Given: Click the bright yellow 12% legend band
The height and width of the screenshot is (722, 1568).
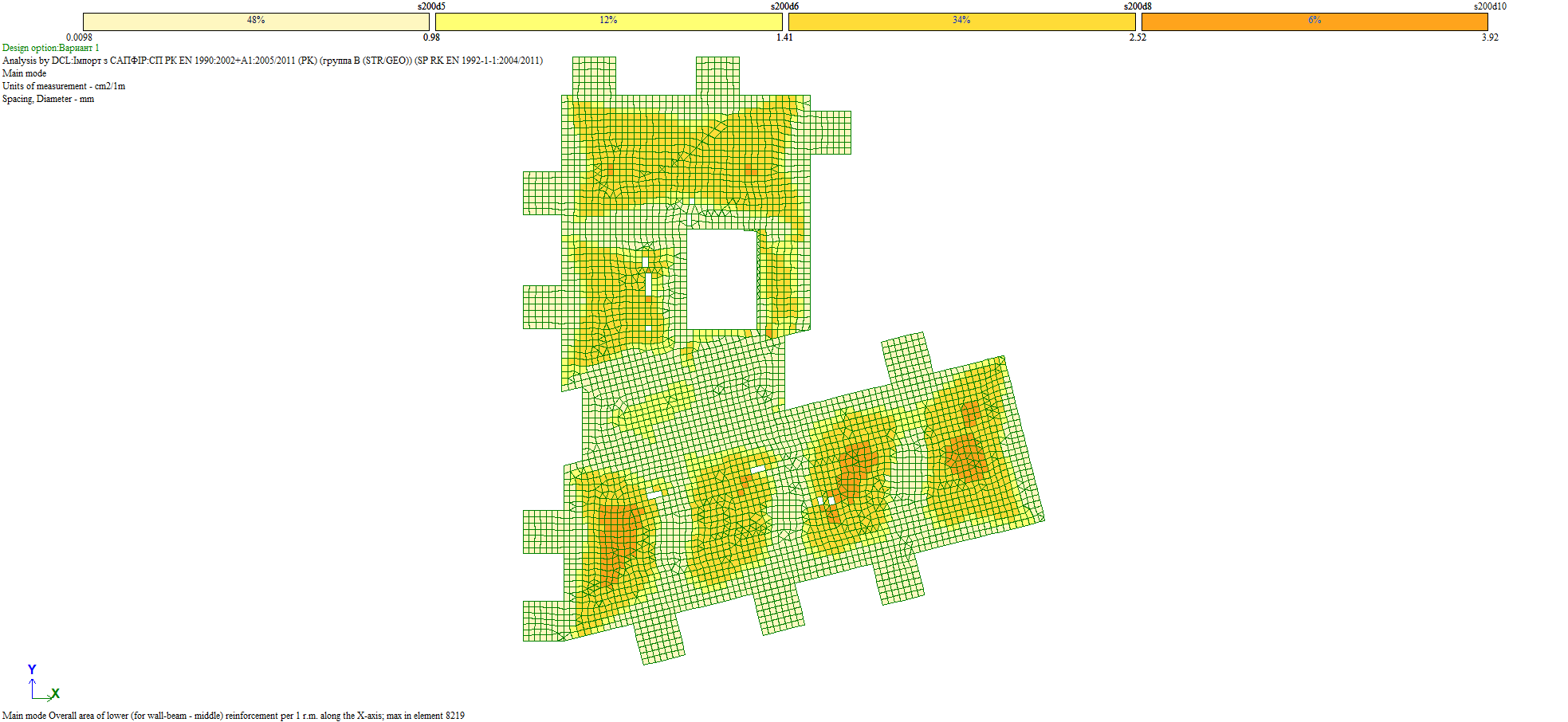Looking at the screenshot, I should 608,22.
